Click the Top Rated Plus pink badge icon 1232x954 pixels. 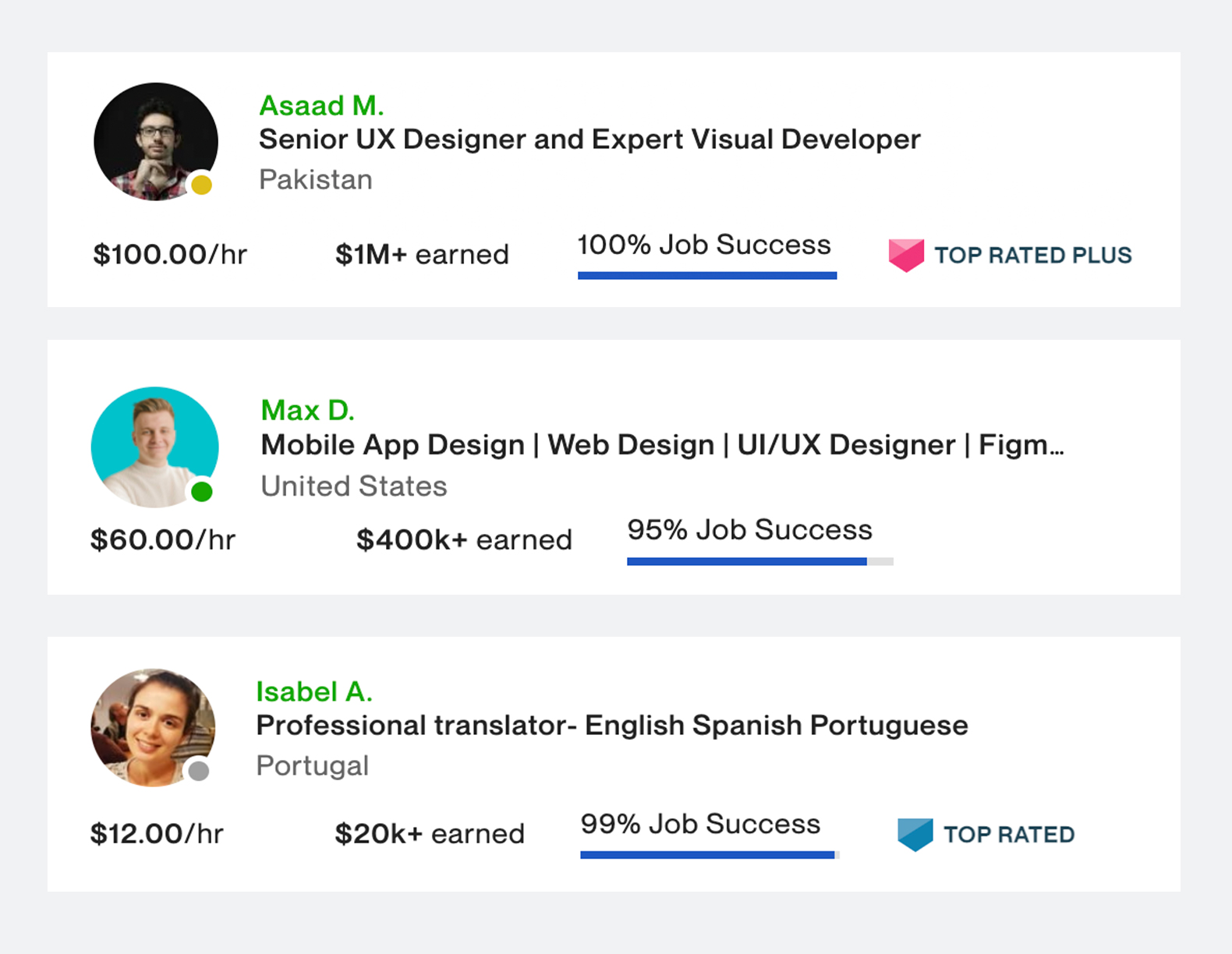[907, 253]
